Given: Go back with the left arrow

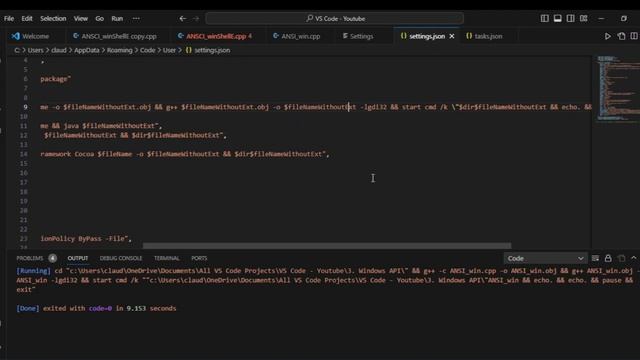Looking at the screenshot, I should (182, 18).
